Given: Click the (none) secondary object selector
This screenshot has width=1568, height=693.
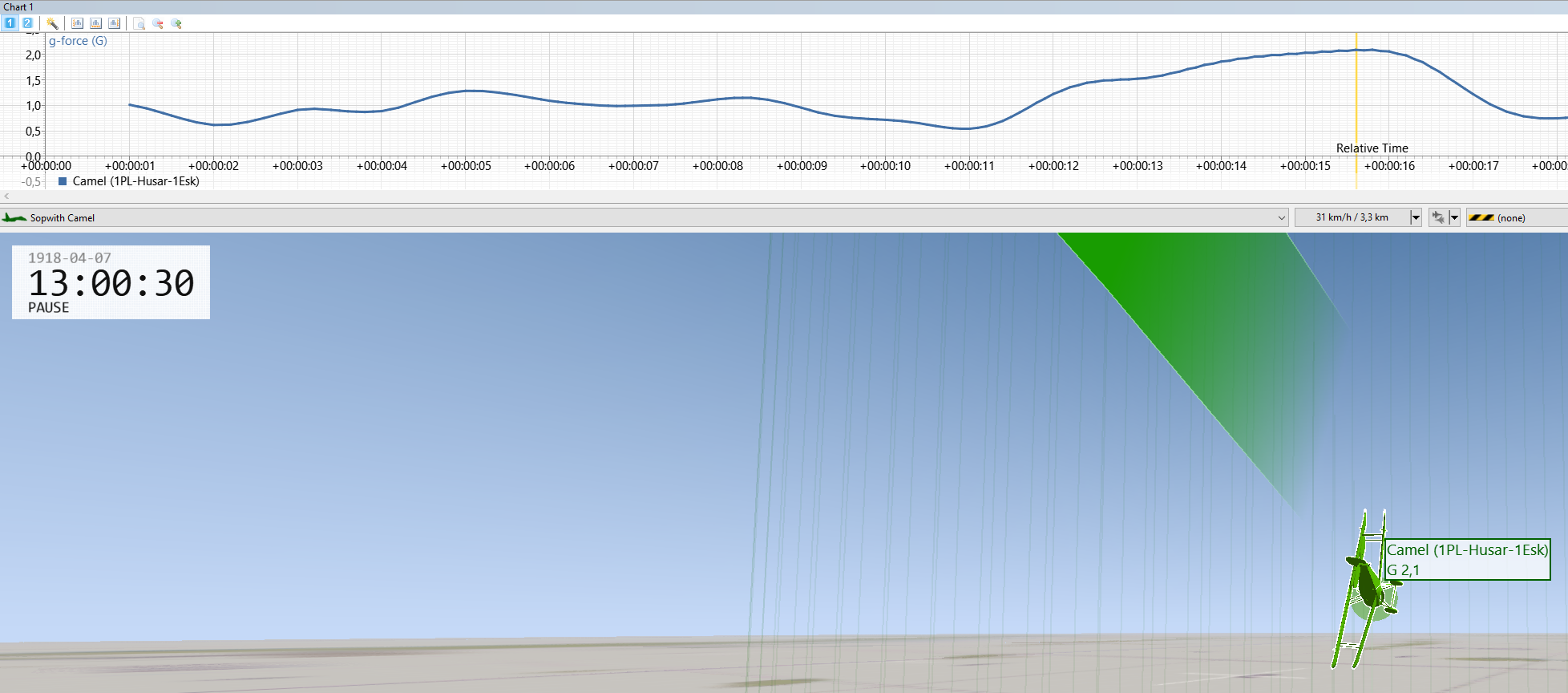Looking at the screenshot, I should (x=1517, y=217).
